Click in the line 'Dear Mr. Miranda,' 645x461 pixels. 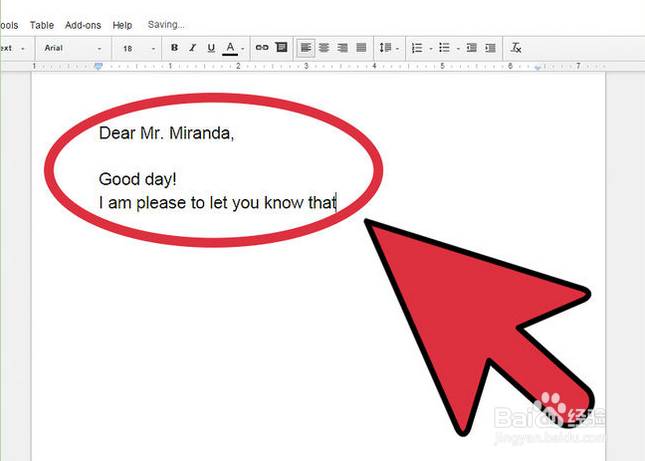[x=167, y=133]
